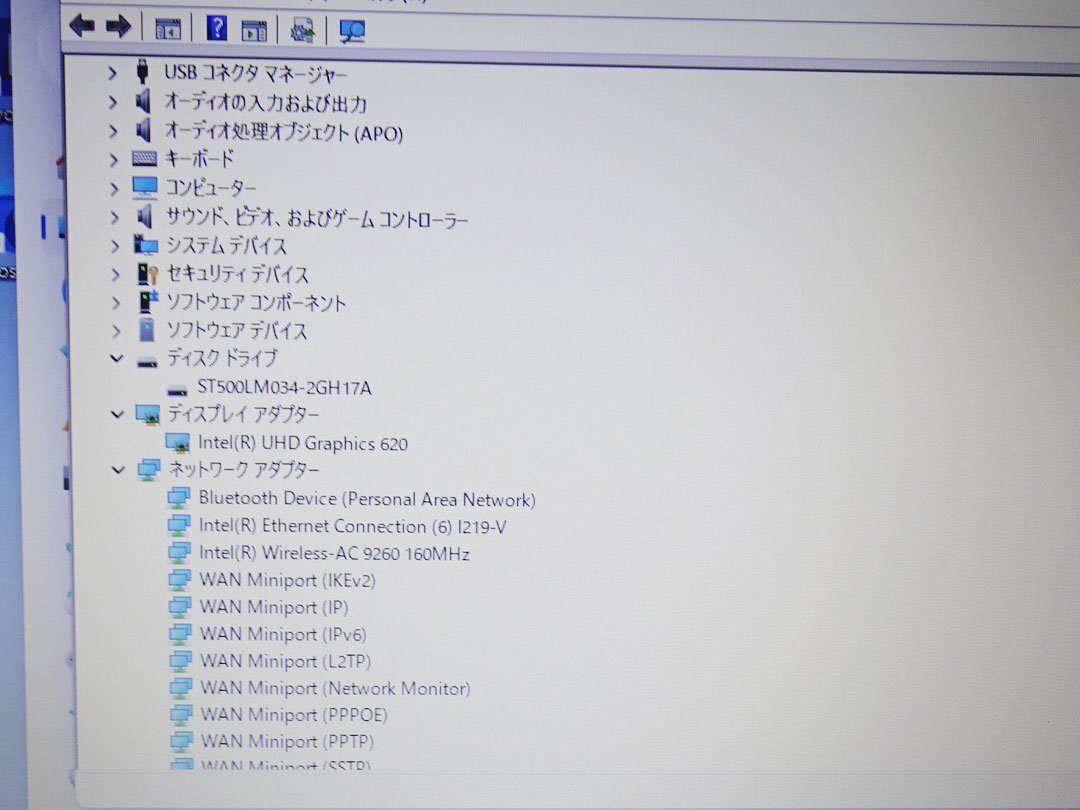The width and height of the screenshot is (1080, 810).
Task: Select WAN Miniport (Network Monitor)
Action: coord(335,688)
